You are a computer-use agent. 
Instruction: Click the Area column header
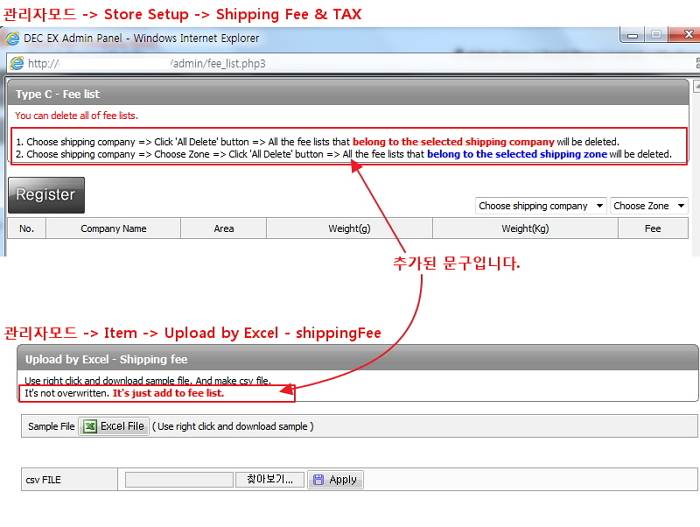(x=223, y=229)
